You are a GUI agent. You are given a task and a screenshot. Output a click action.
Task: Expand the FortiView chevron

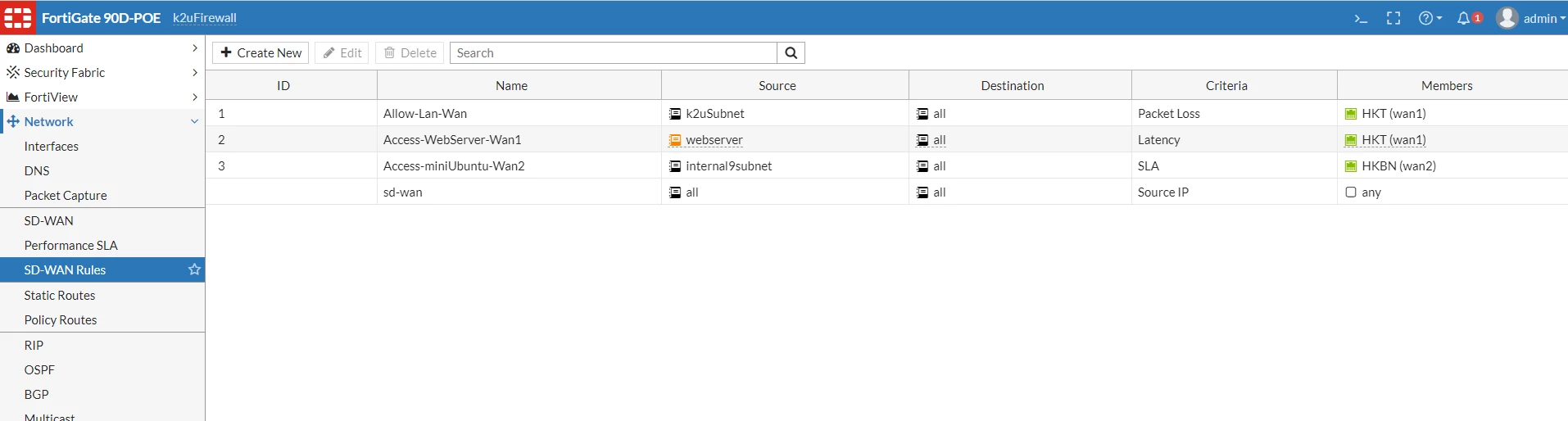tap(195, 97)
